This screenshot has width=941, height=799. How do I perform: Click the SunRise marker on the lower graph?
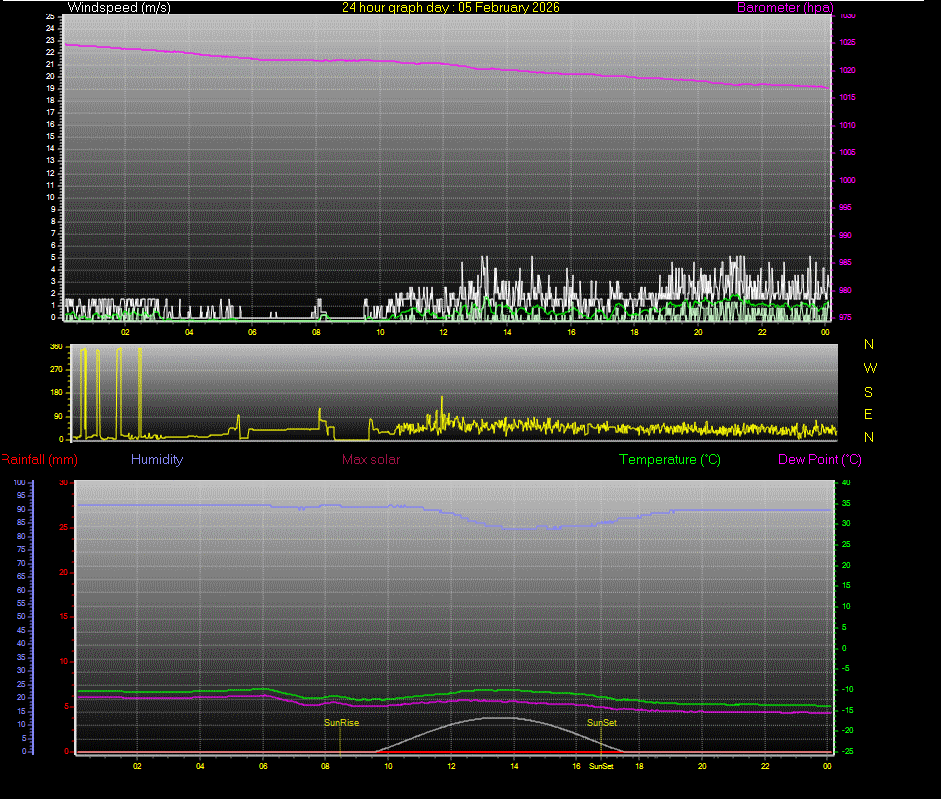pos(342,722)
